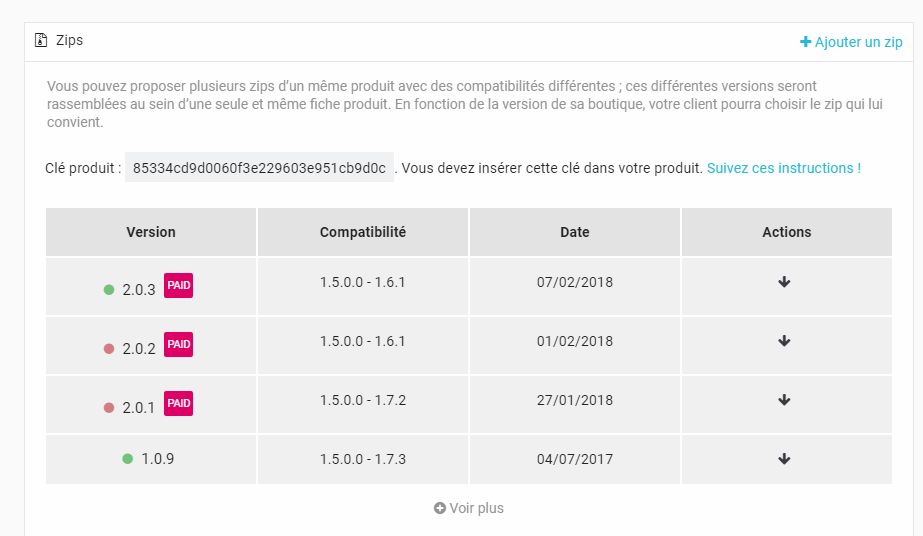
Task: Expand the list with Voir plus
Action: [469, 508]
